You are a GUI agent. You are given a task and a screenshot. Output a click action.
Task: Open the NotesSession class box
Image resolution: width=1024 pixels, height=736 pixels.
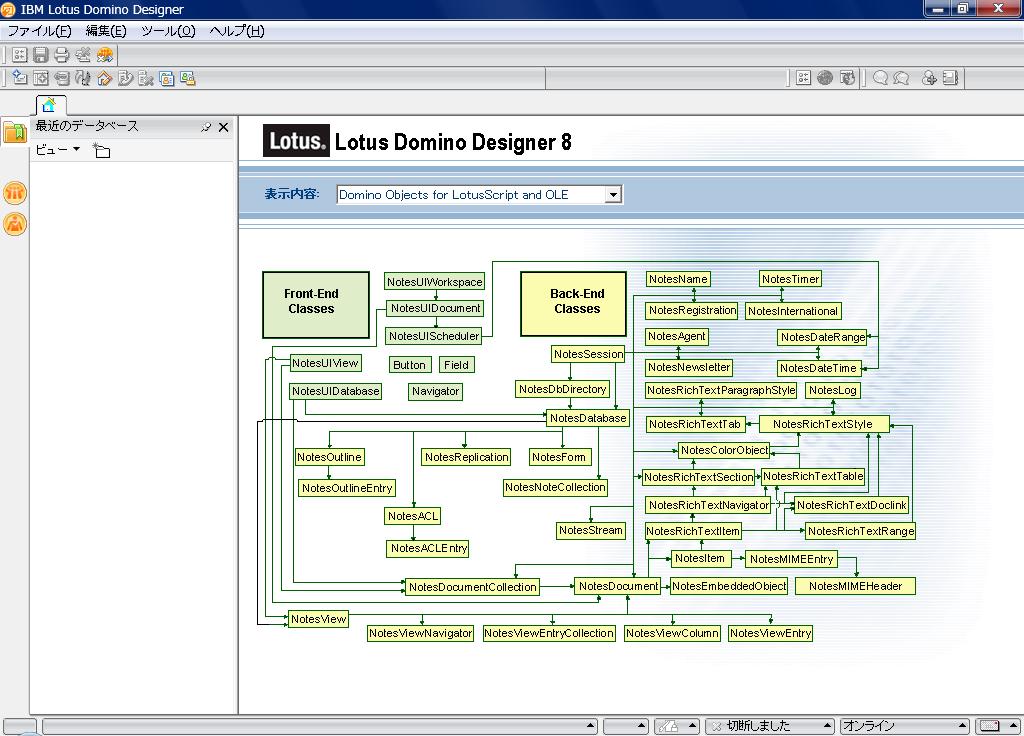587,353
